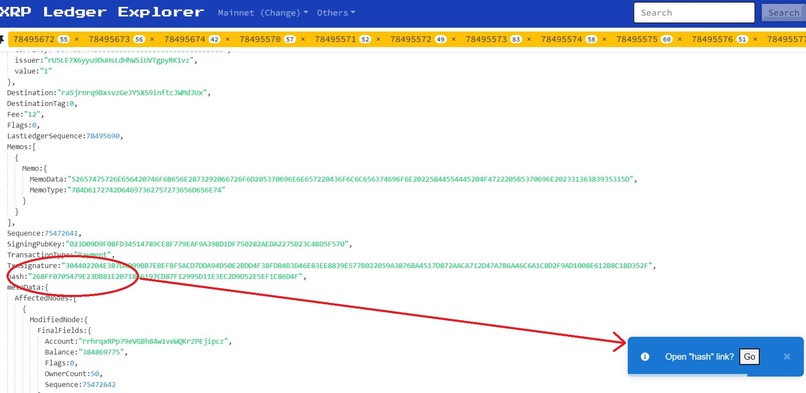The width and height of the screenshot is (806, 393).
Task: Click the ModifiedNode key label
Action: pyautogui.click(x=56, y=320)
